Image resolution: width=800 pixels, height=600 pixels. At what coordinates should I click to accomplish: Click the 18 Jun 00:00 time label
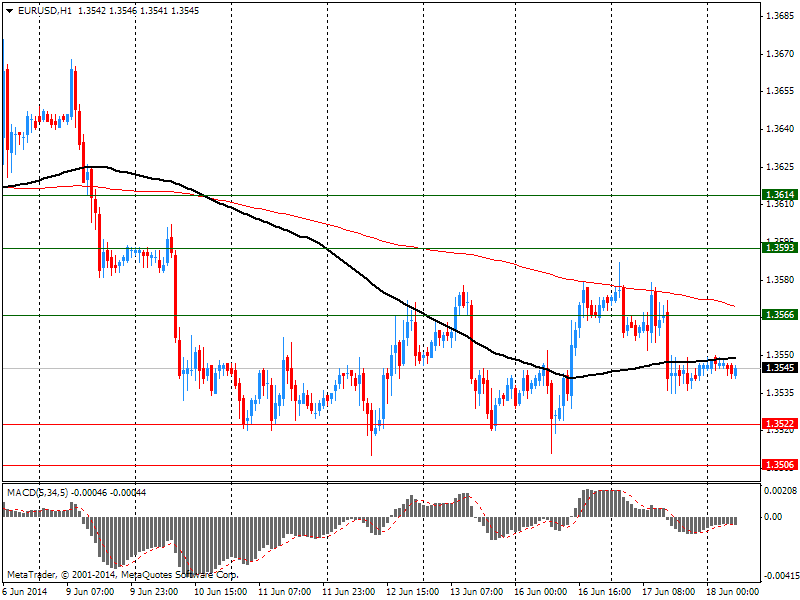pyautogui.click(x=734, y=592)
